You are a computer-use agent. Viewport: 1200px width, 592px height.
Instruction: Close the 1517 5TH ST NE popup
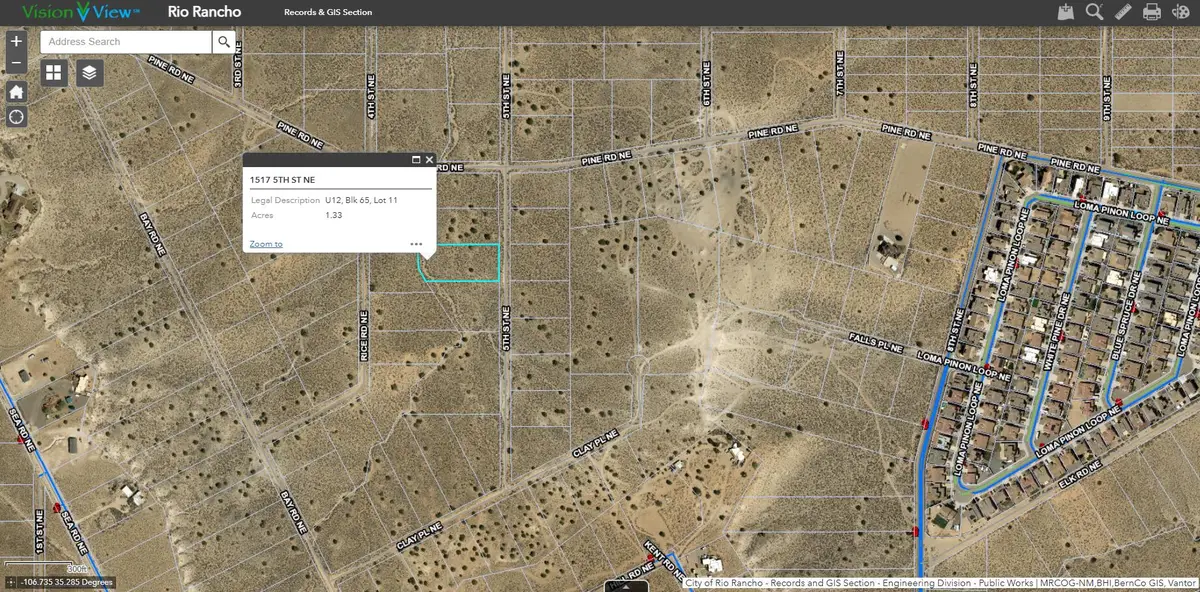pos(429,159)
